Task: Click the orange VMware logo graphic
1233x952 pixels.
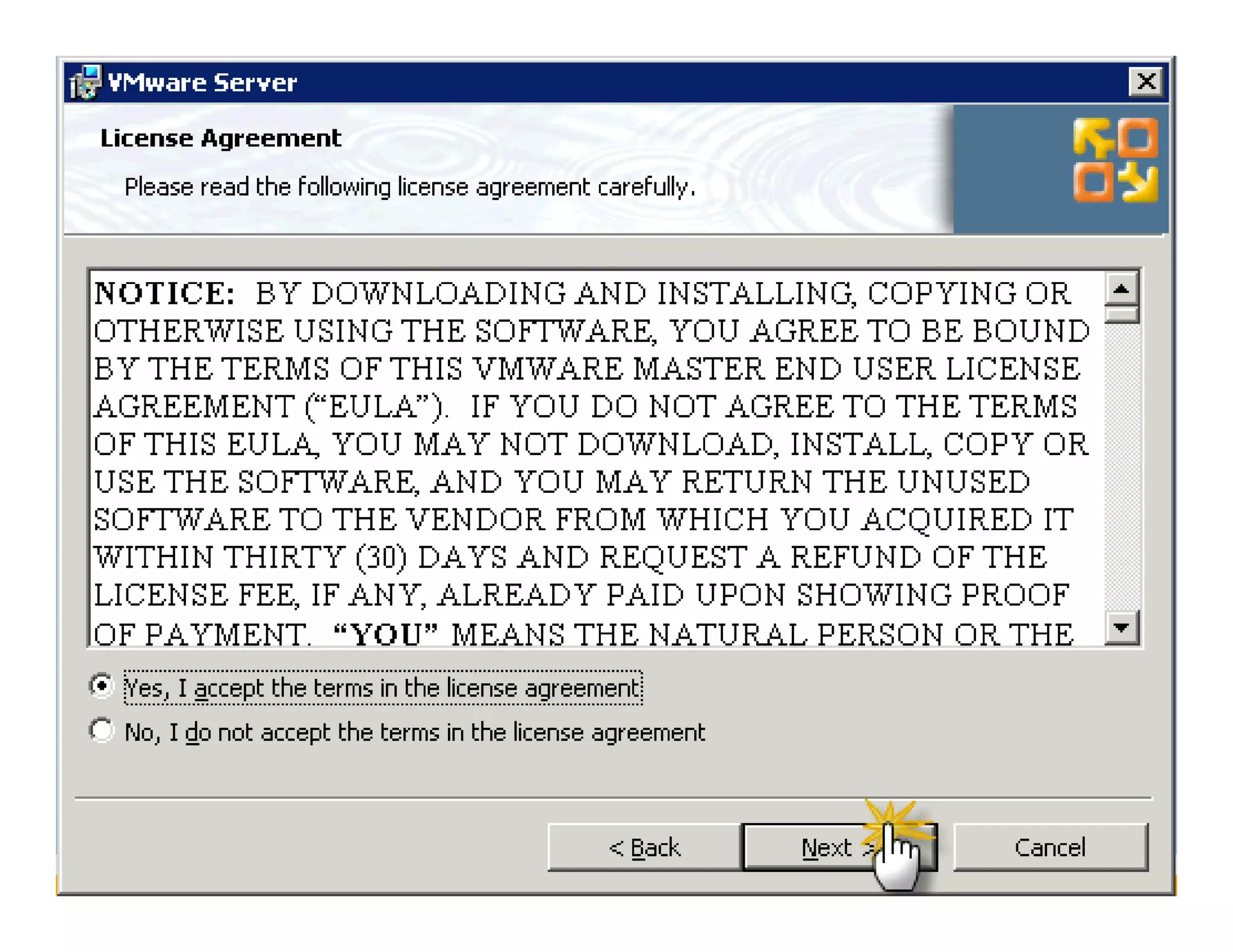Action: point(1116,160)
